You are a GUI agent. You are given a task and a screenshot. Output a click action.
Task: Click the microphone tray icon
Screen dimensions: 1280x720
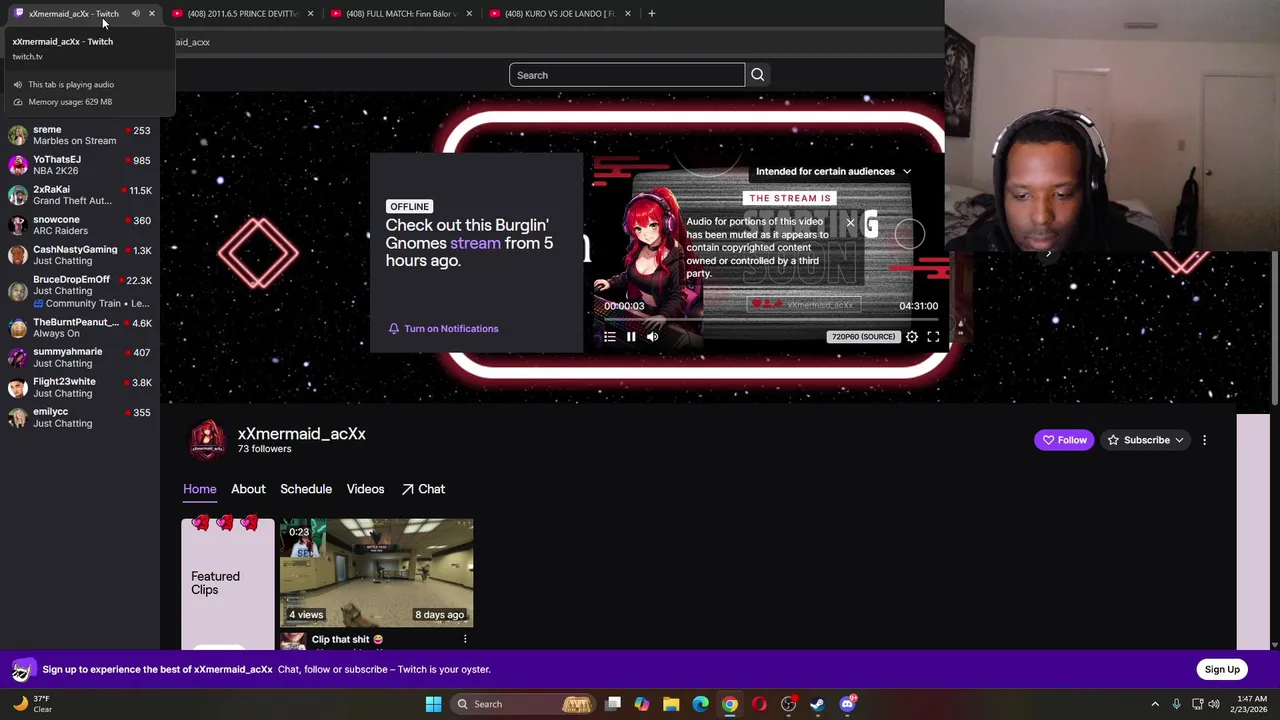coord(1176,704)
